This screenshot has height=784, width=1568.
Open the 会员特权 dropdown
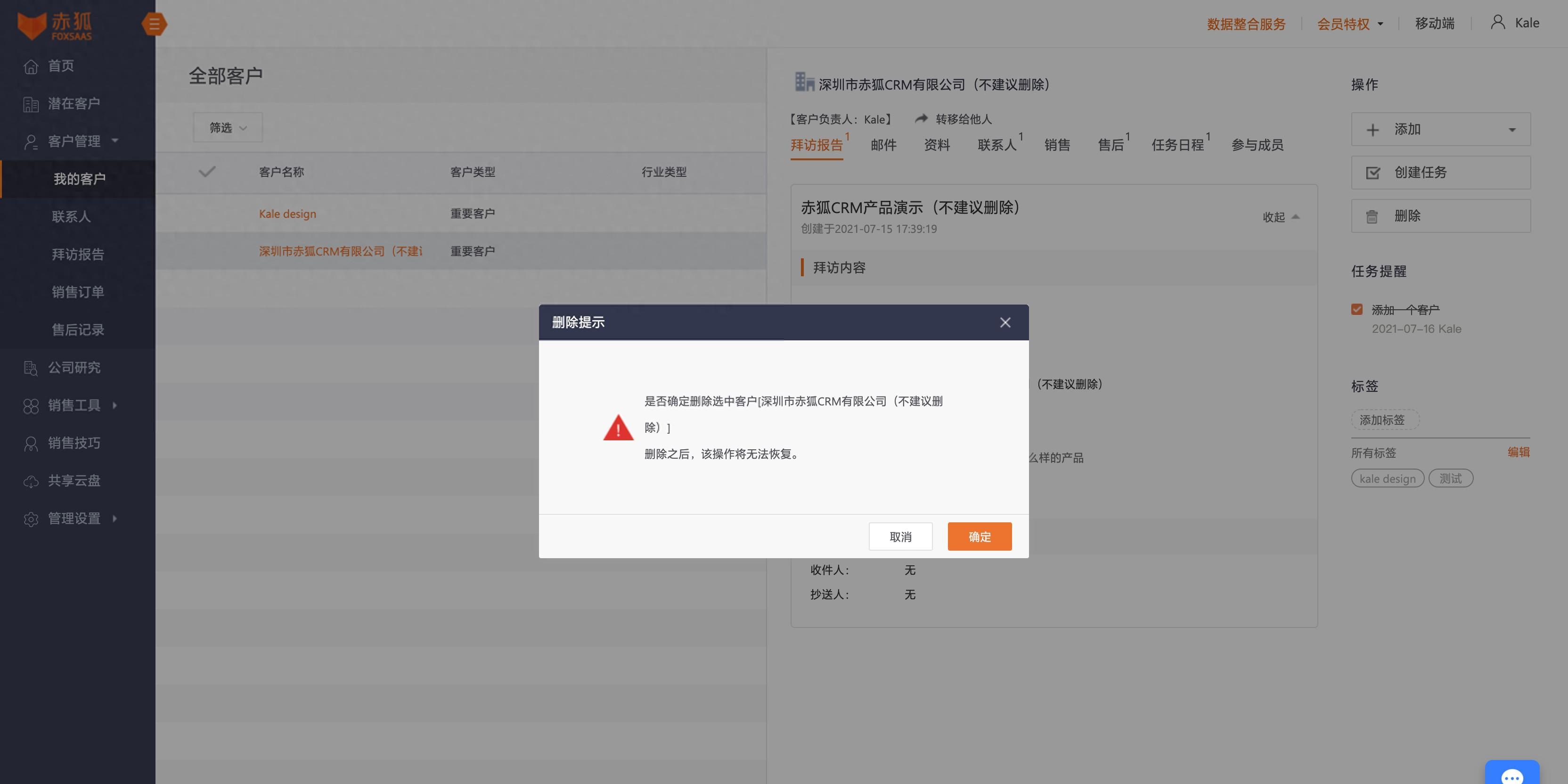1350,24
